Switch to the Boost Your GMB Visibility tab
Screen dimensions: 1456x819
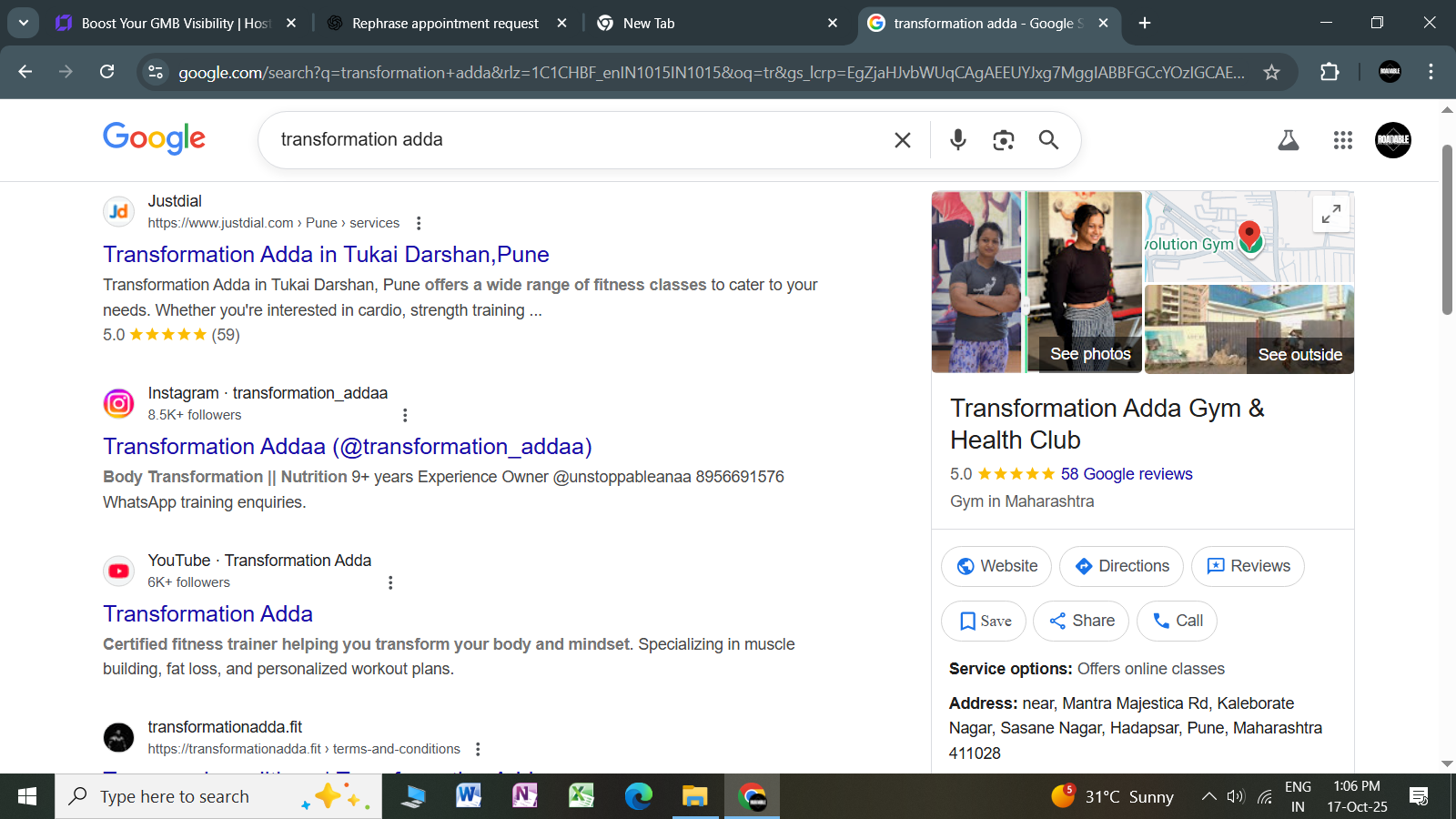coord(176,24)
